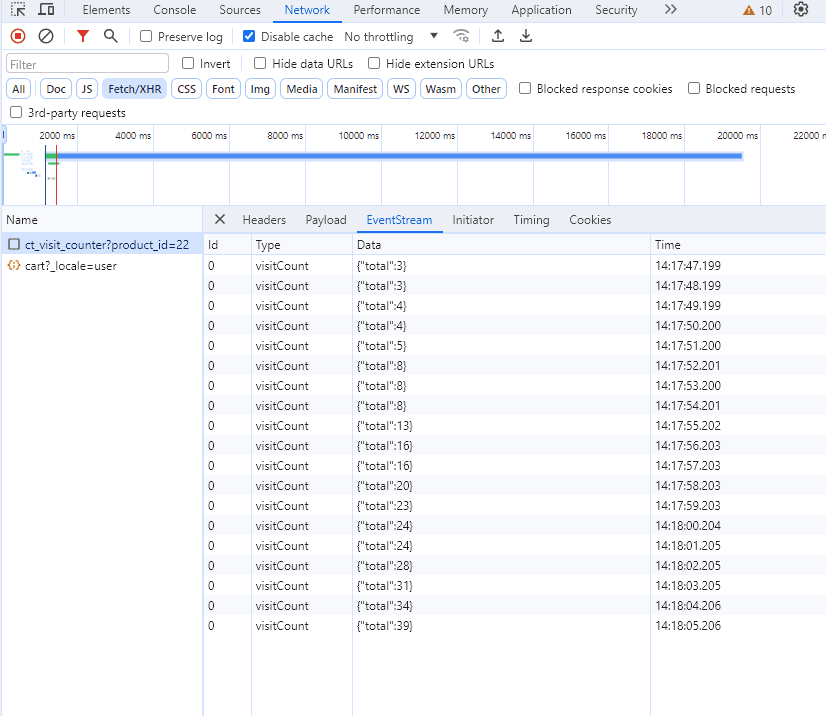View the Initiator tab
The image size is (826, 716).
[473, 220]
